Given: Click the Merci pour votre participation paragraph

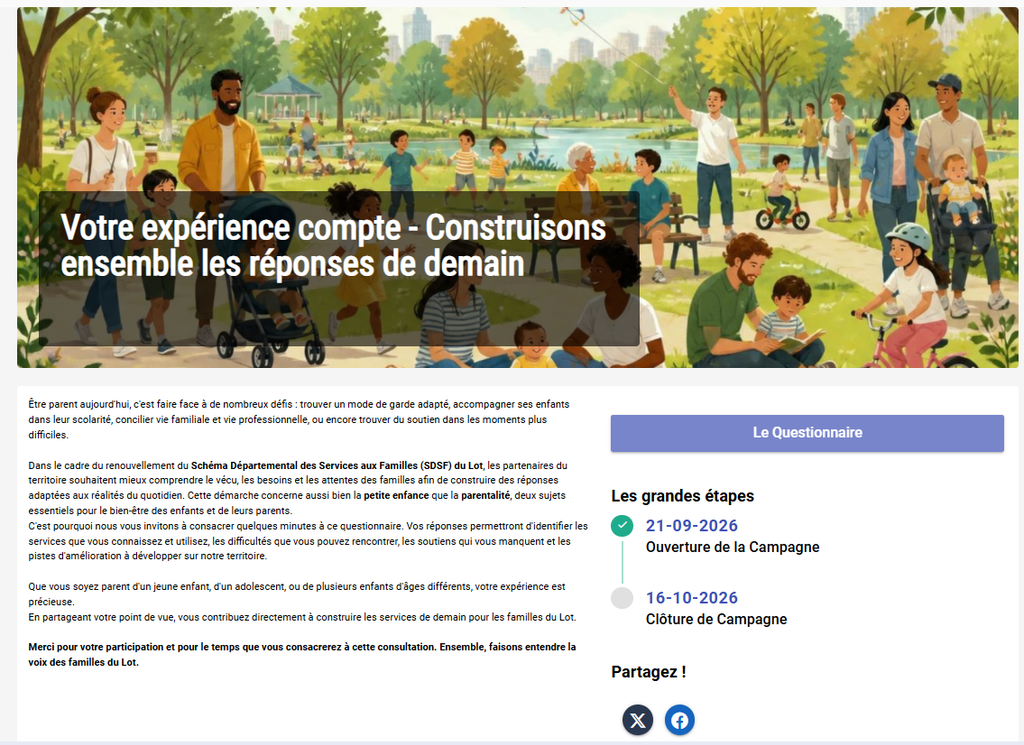Looking at the screenshot, I should [x=302, y=654].
